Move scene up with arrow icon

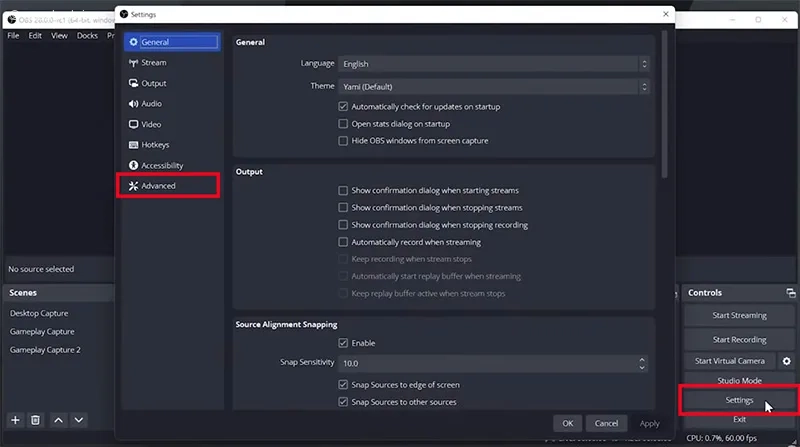59,420
